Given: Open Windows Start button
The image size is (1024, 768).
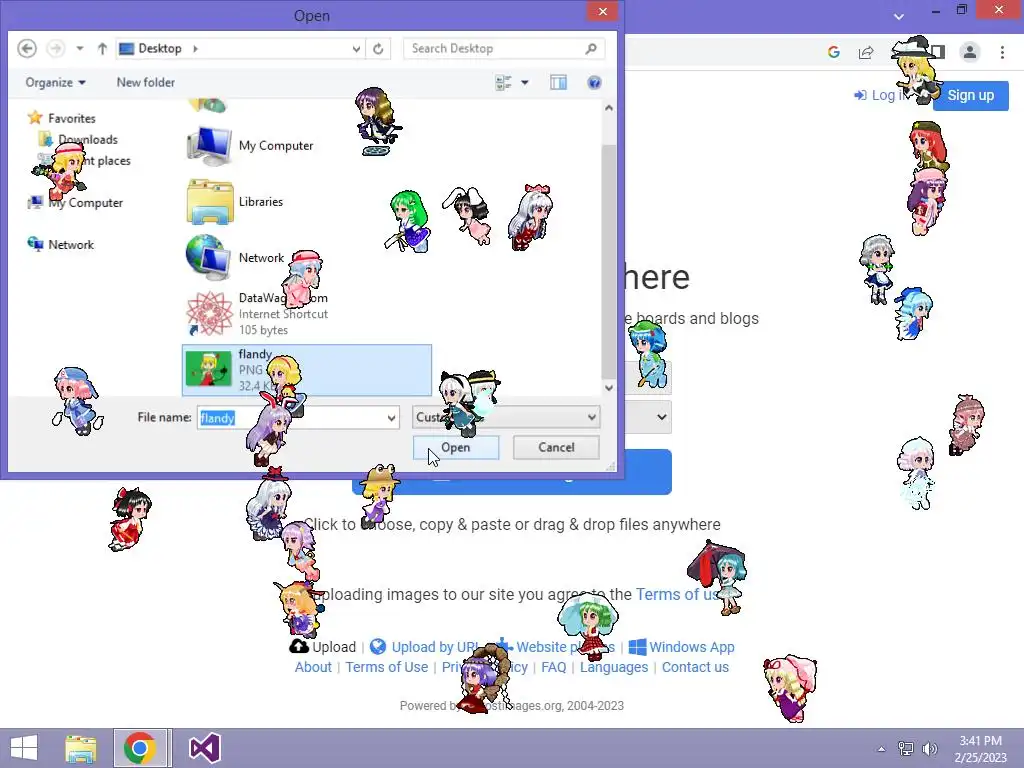Looking at the screenshot, I should [24, 748].
